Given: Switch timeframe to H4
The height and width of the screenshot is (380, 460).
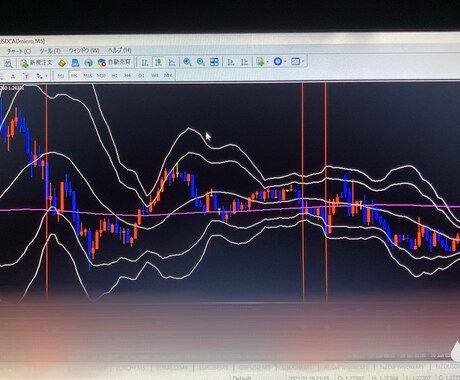Looking at the screenshot, I should click(x=128, y=76).
